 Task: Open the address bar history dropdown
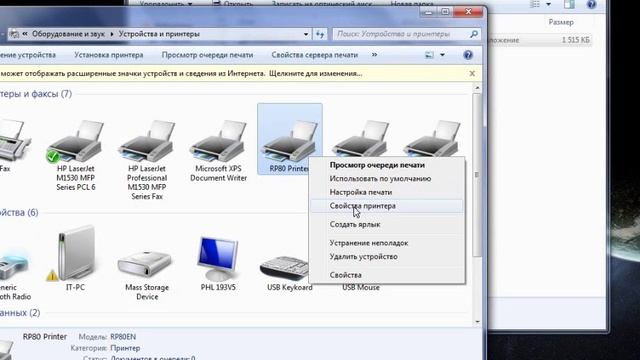tap(306, 34)
